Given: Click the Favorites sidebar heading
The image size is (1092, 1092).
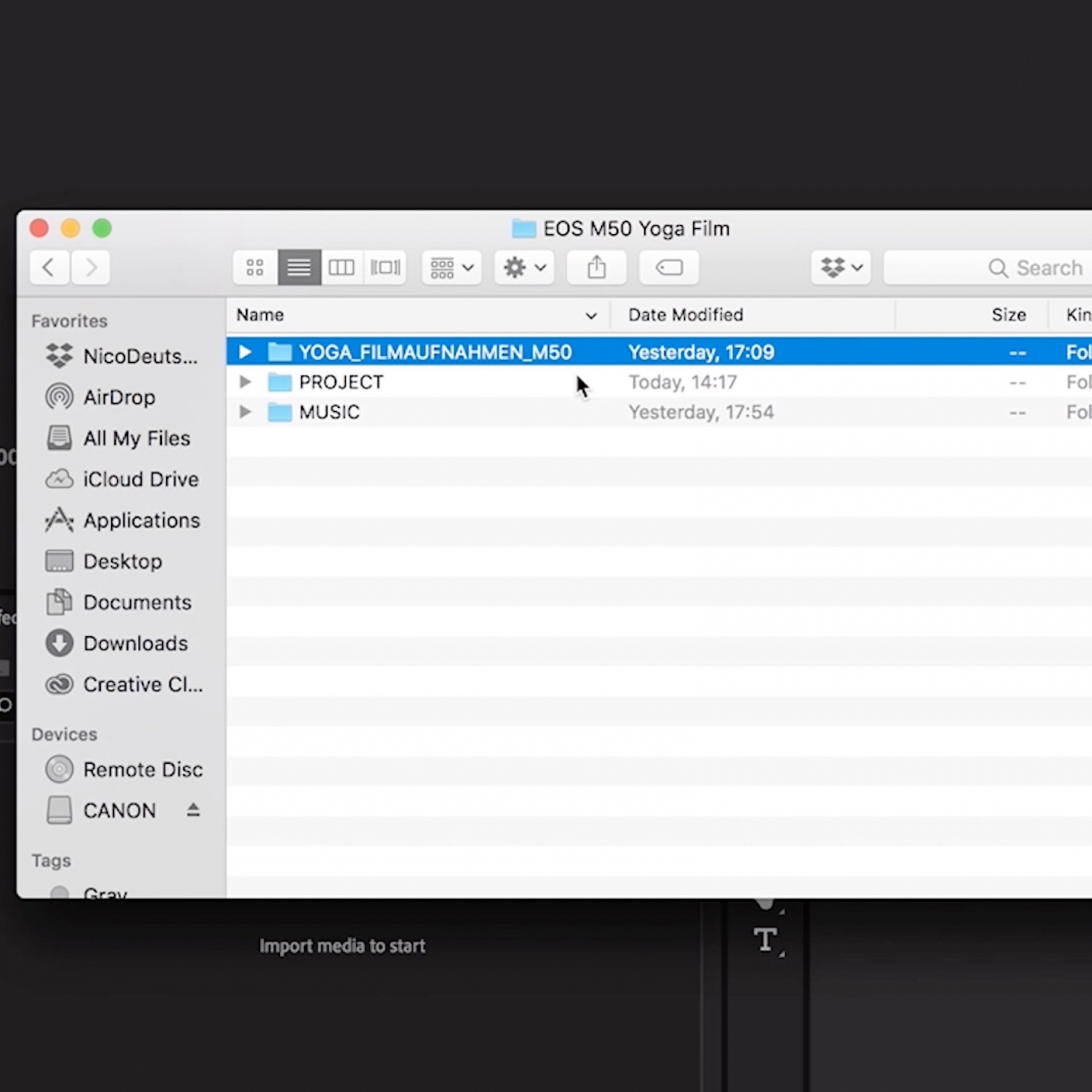Looking at the screenshot, I should [69, 321].
